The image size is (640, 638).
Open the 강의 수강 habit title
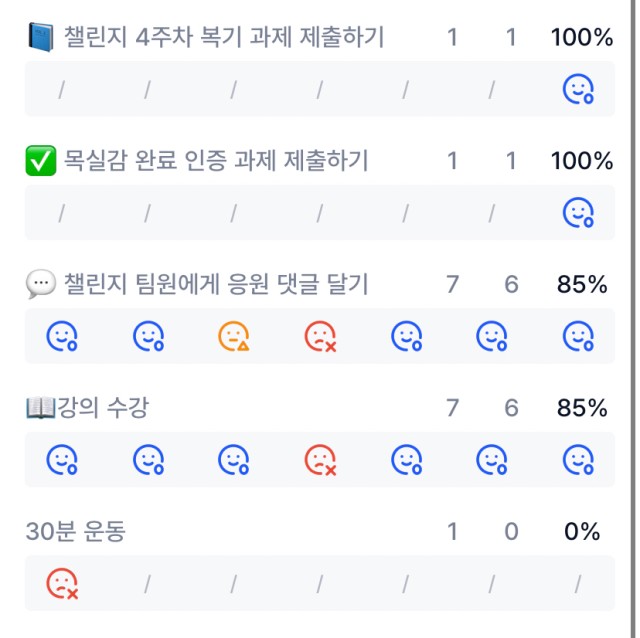pos(103,407)
